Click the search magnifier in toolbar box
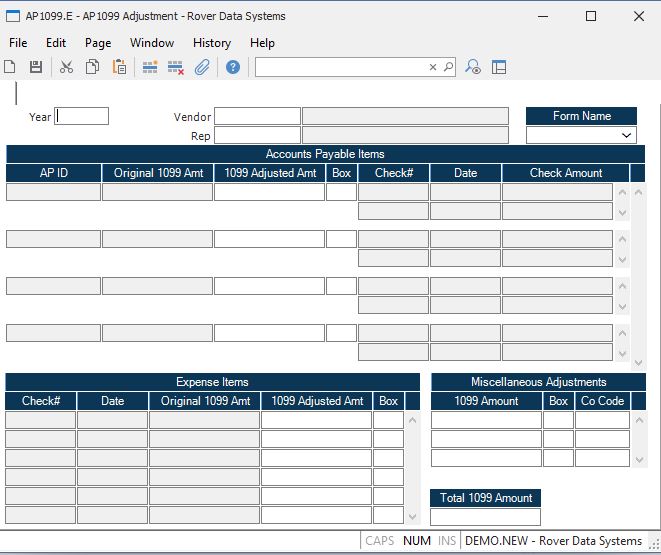 coord(448,67)
